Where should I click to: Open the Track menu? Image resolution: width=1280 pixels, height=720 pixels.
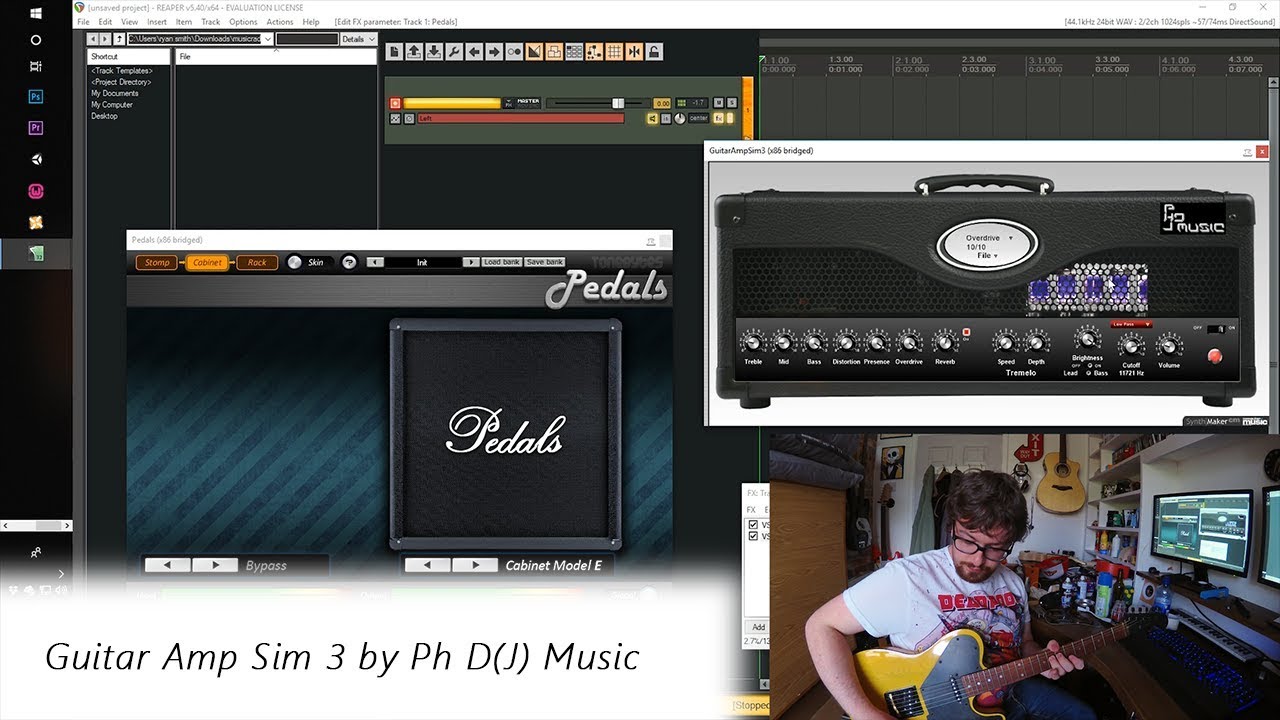pos(210,21)
